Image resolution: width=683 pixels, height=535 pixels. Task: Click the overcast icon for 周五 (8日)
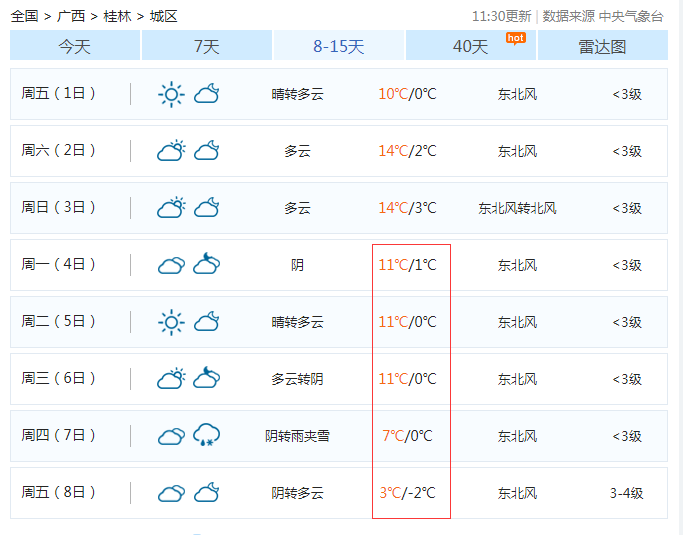[172, 493]
